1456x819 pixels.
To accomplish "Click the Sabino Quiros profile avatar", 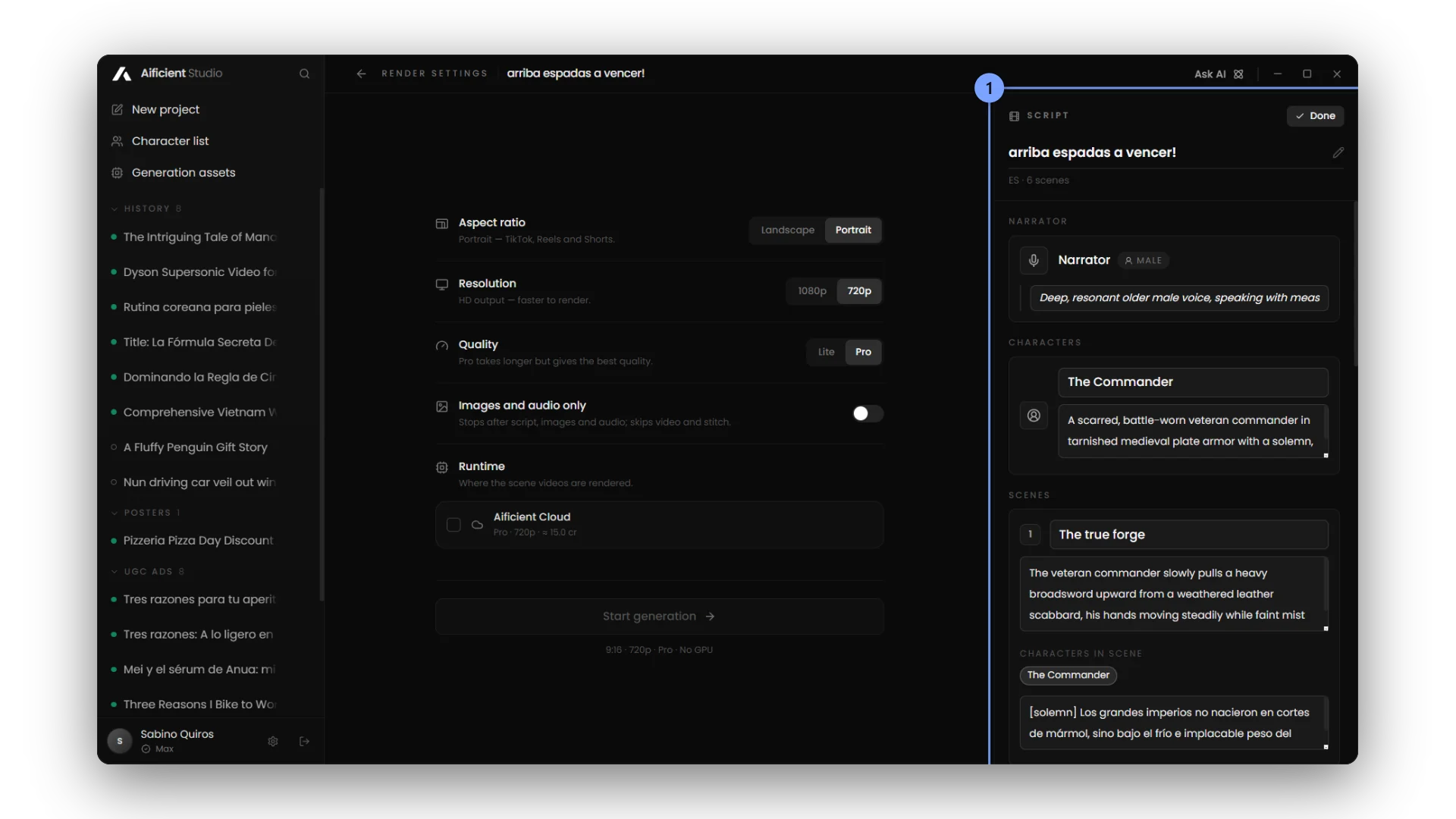I will coord(120,741).
